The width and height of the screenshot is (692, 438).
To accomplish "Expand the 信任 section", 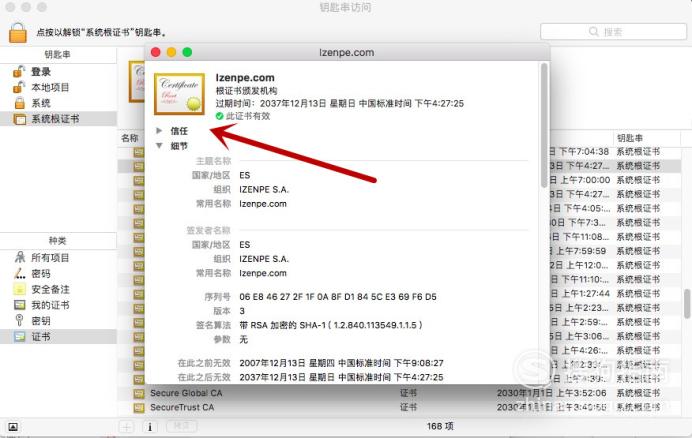I will (x=159, y=131).
